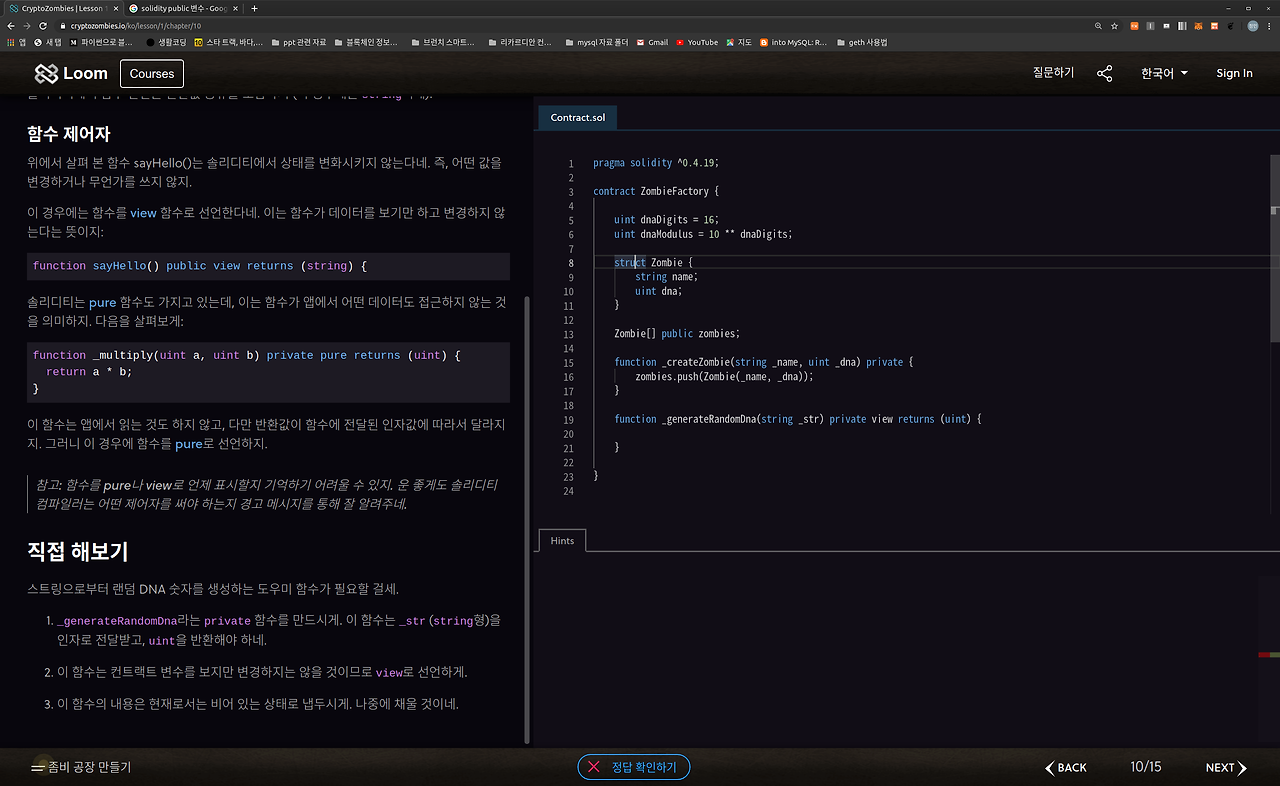Reload the page with the browser refresh icon
This screenshot has height=786, width=1280.
pyautogui.click(x=44, y=25)
